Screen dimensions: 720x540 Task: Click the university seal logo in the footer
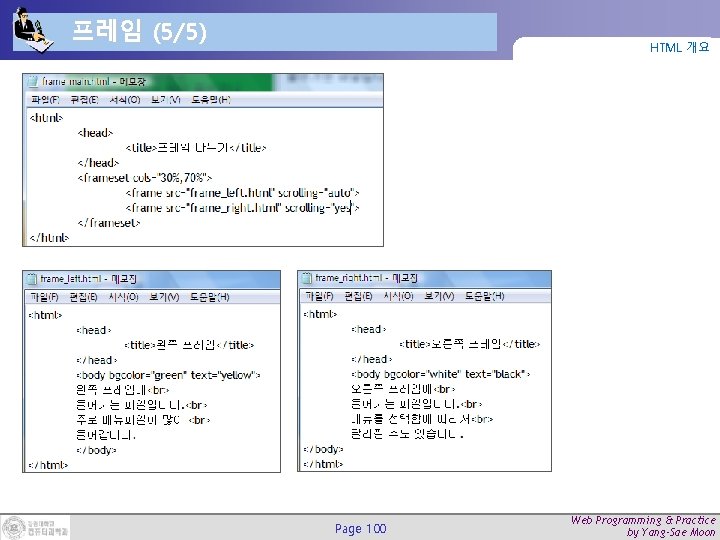tap(14, 528)
